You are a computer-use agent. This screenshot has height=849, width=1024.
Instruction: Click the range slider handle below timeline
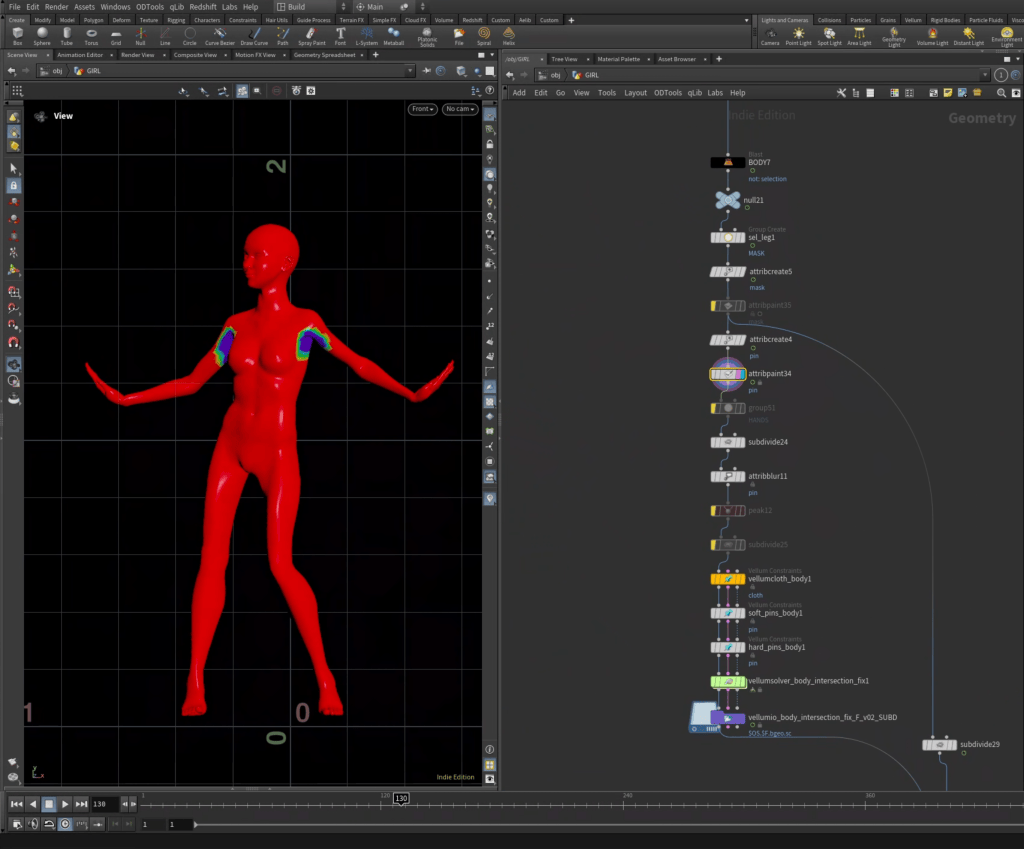(195, 824)
